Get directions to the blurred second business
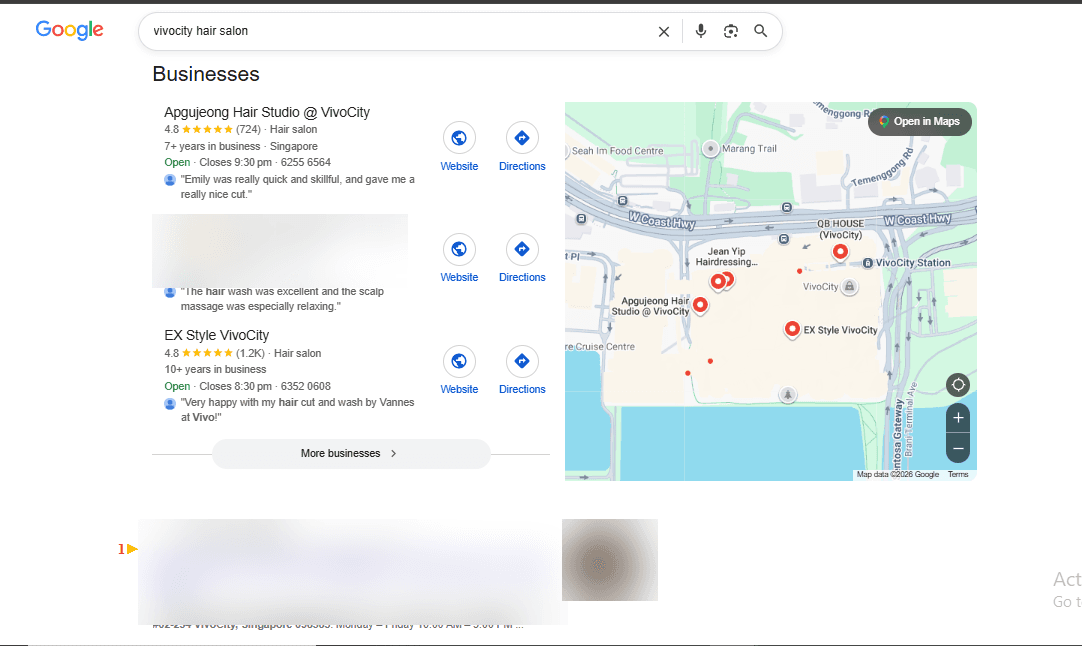 pos(522,249)
